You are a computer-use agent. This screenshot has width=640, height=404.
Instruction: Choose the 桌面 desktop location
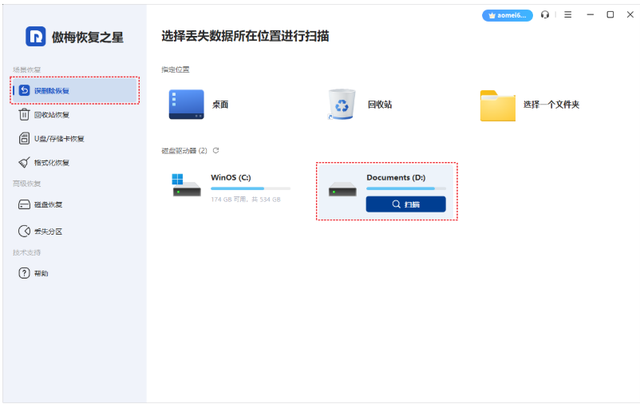199,104
